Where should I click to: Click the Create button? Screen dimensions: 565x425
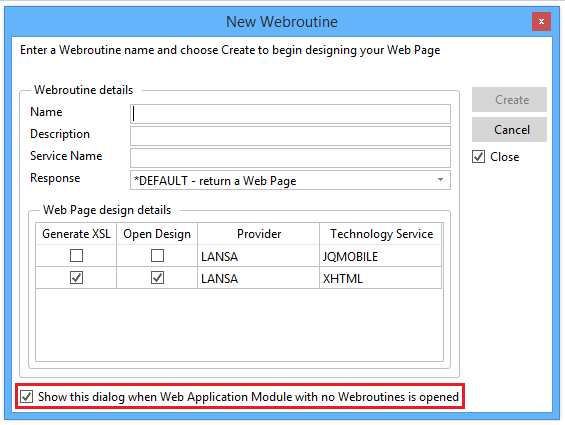click(x=509, y=99)
